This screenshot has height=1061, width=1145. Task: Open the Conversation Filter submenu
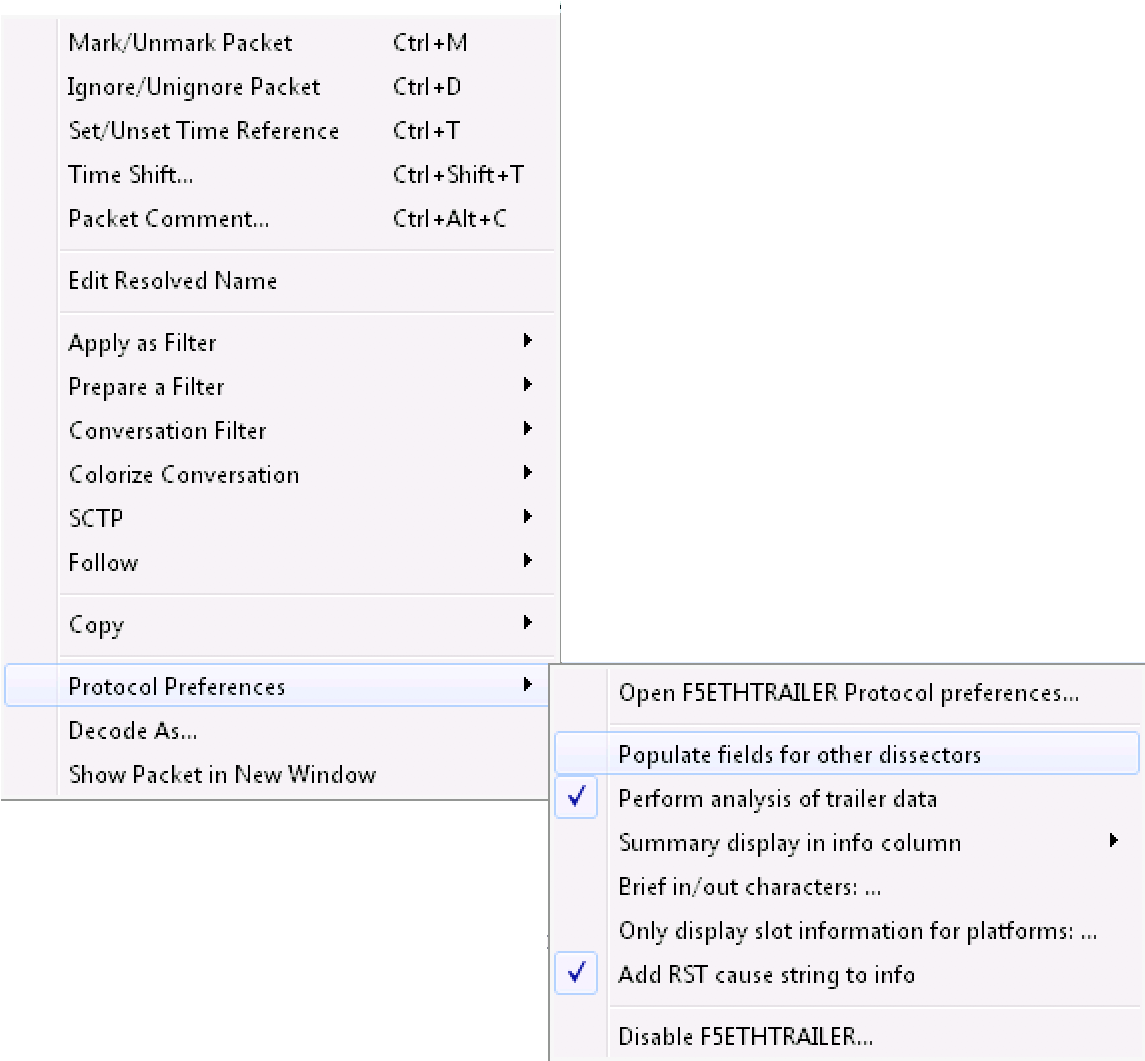(280, 430)
